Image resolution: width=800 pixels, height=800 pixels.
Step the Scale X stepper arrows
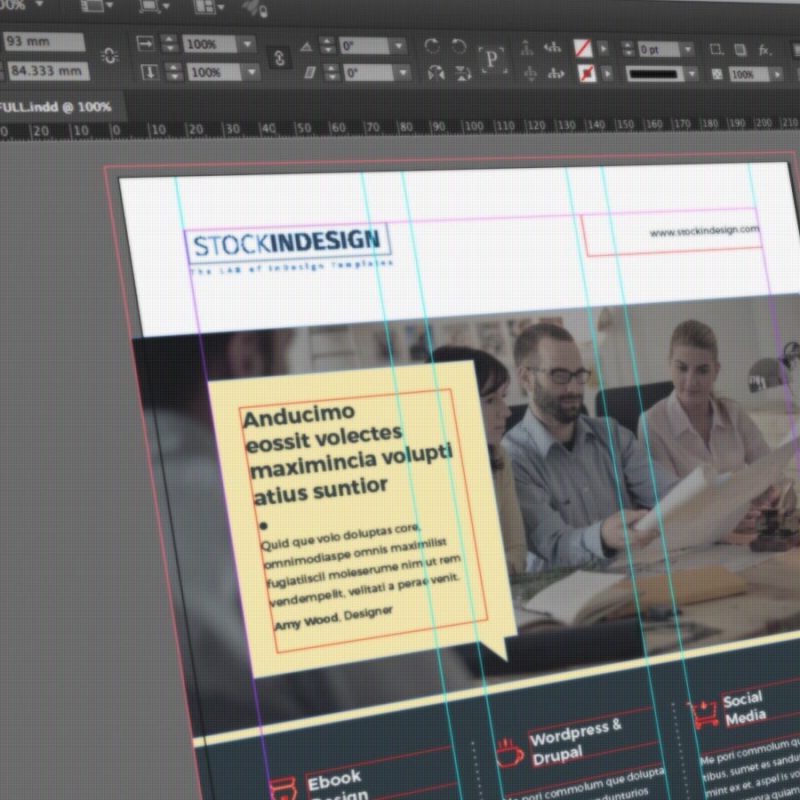169,44
